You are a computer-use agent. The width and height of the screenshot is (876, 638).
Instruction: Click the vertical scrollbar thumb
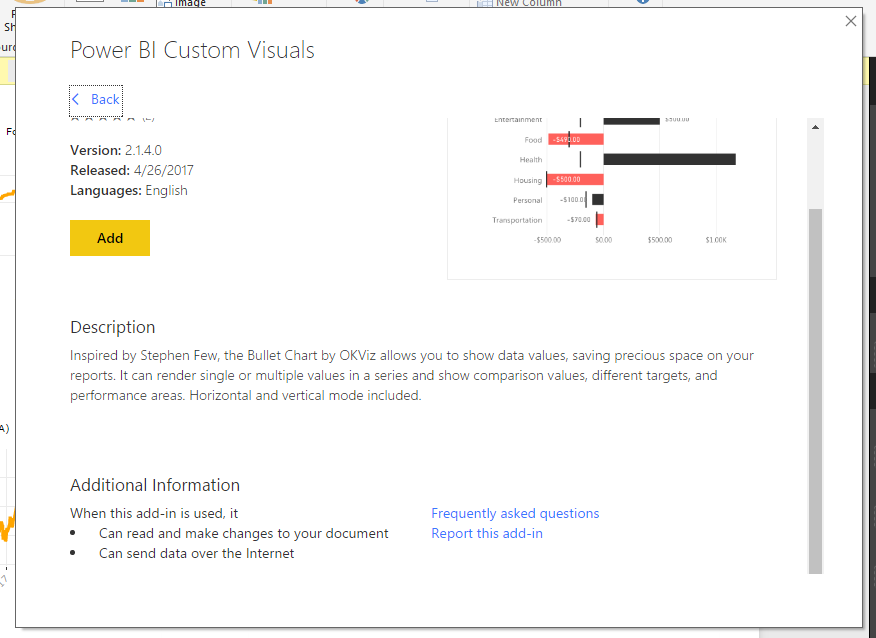(x=815, y=391)
